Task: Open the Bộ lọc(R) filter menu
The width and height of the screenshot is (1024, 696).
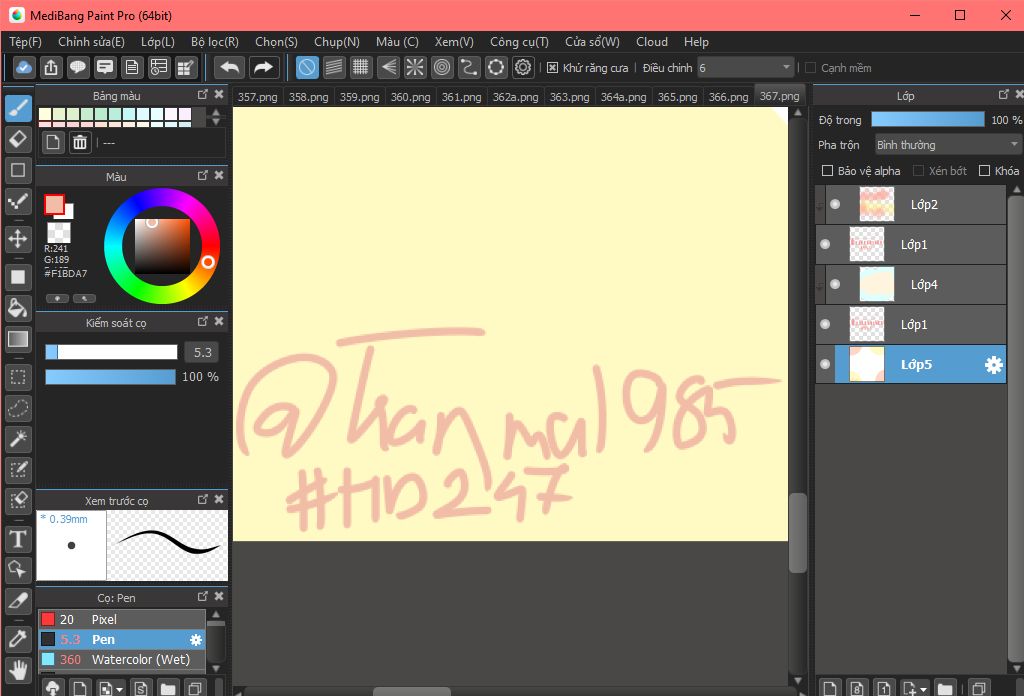Action: tap(215, 42)
